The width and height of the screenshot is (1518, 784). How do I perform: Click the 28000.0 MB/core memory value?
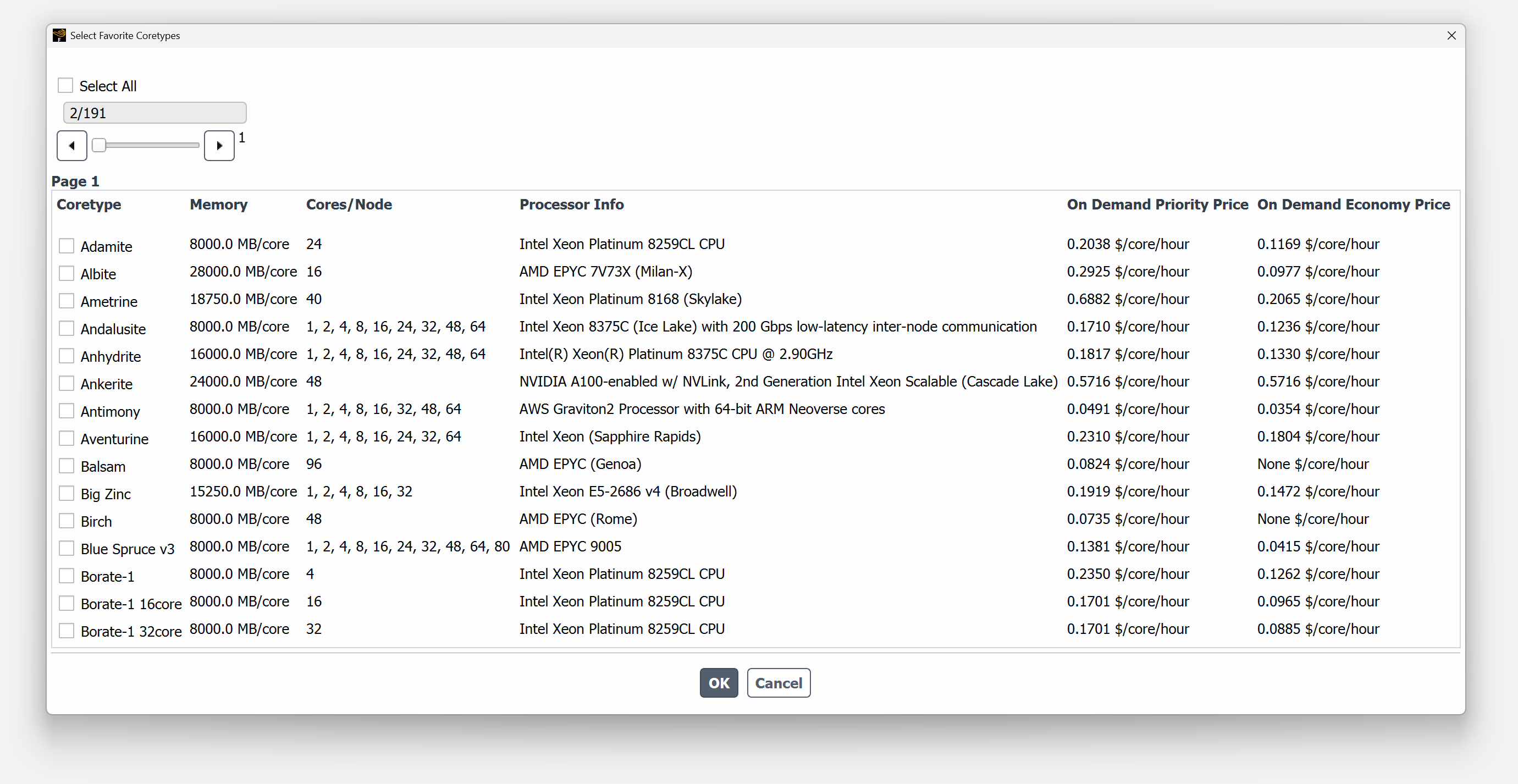coord(243,272)
